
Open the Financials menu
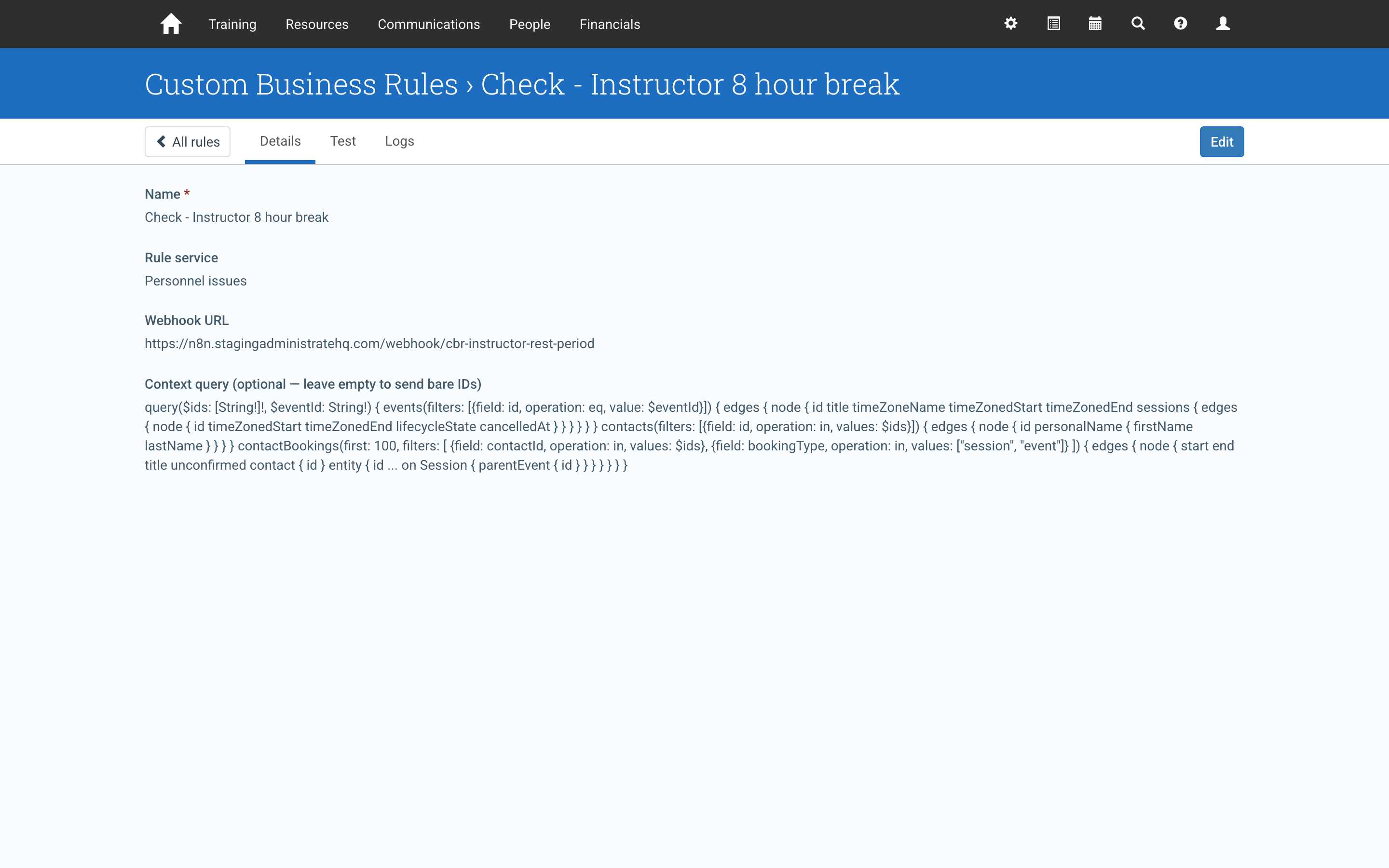610,24
